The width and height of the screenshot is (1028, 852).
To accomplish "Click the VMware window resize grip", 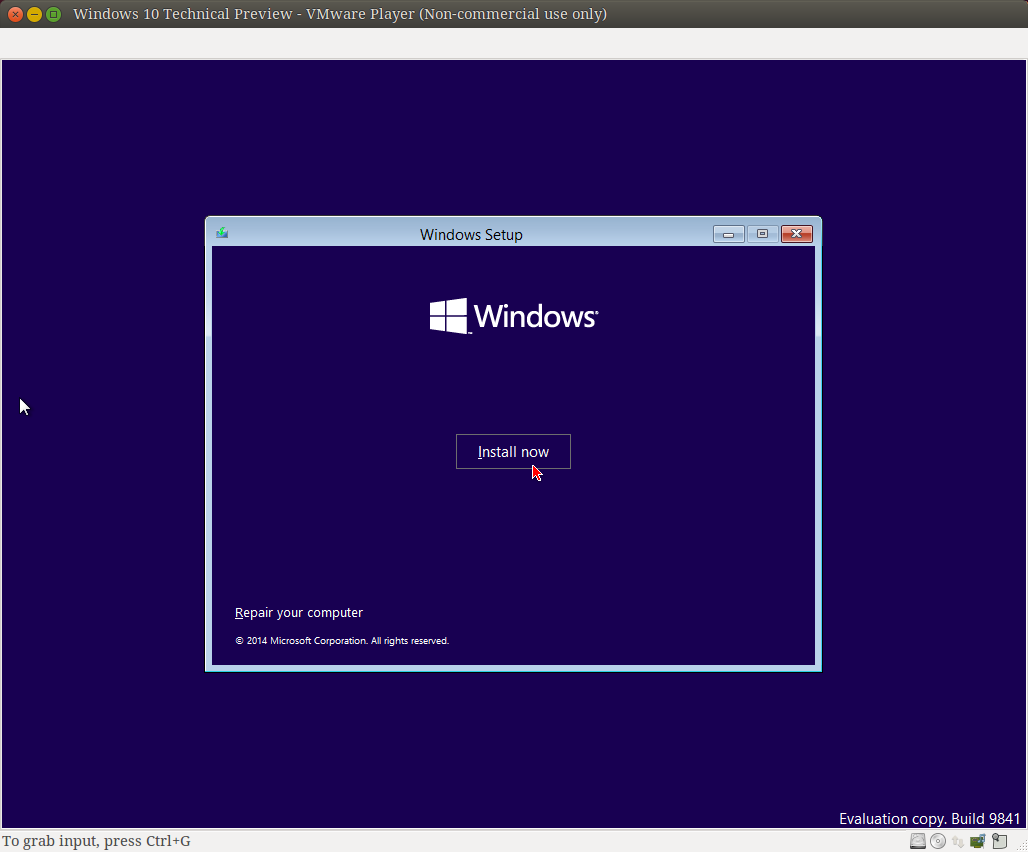I will pos(1021,845).
